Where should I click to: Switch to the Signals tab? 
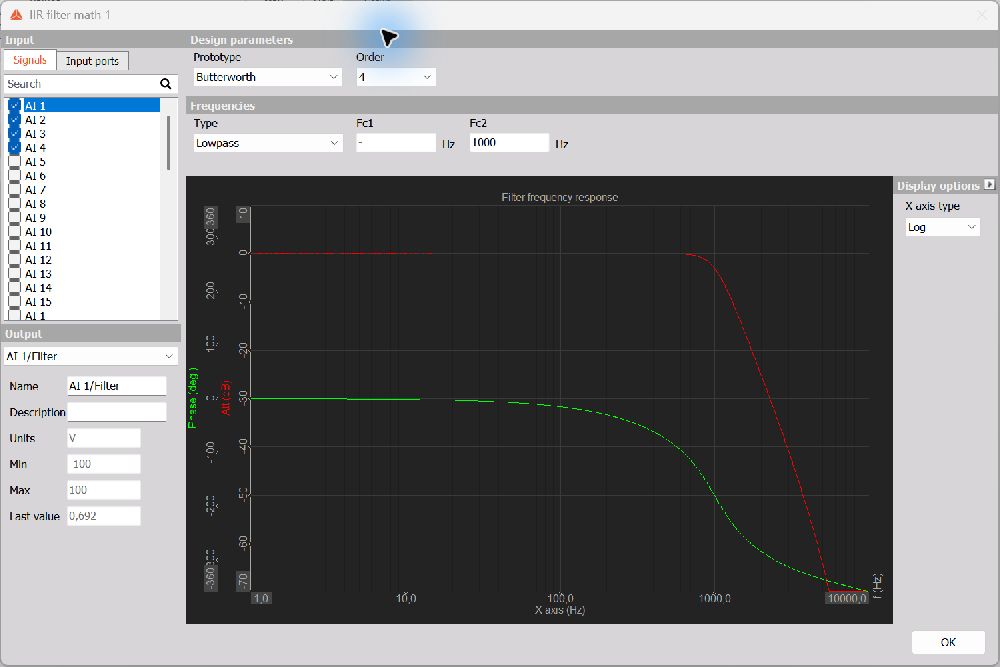30,61
